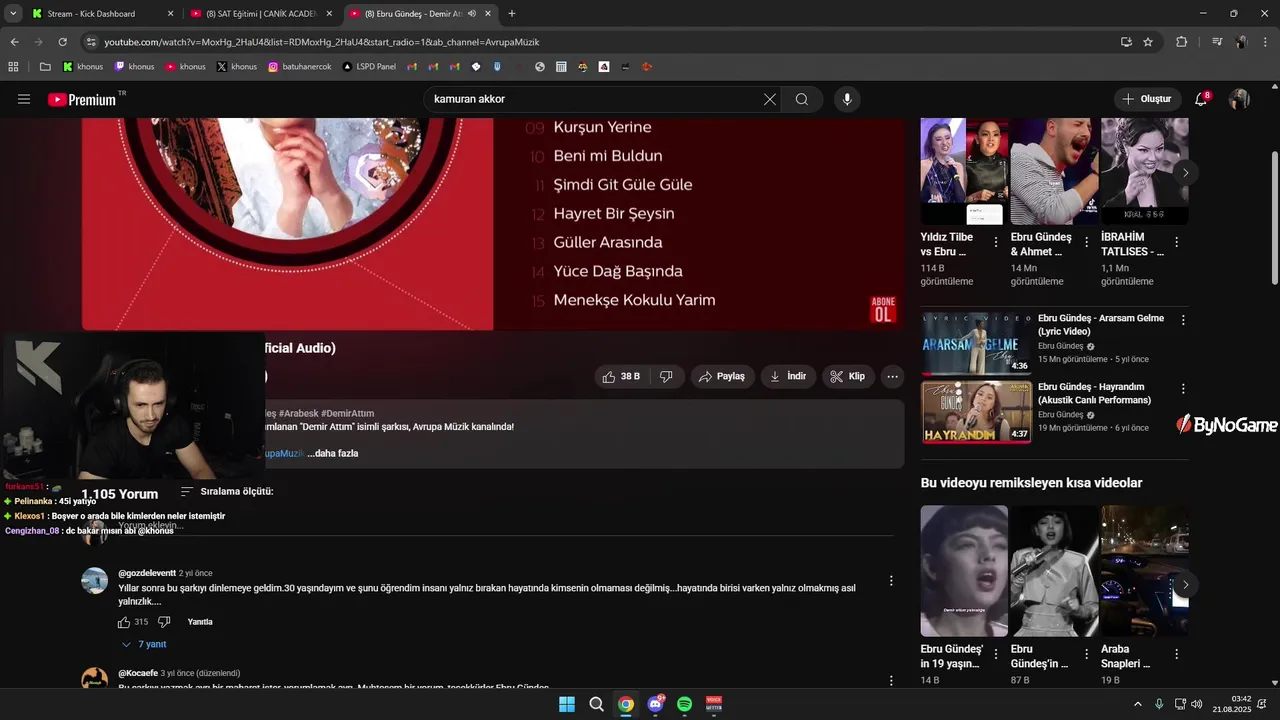Open the tab search dropdown arrow
Image resolution: width=1280 pixels, height=720 pixels.
[12, 14]
